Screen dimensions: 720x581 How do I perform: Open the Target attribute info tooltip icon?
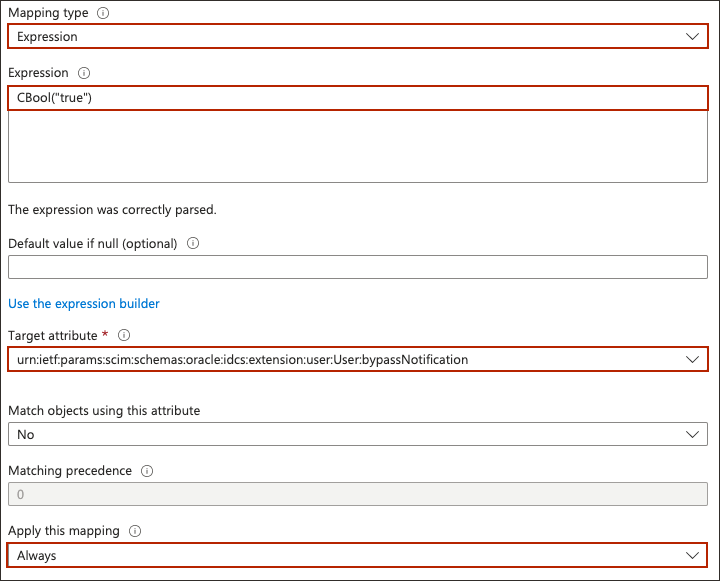124,335
